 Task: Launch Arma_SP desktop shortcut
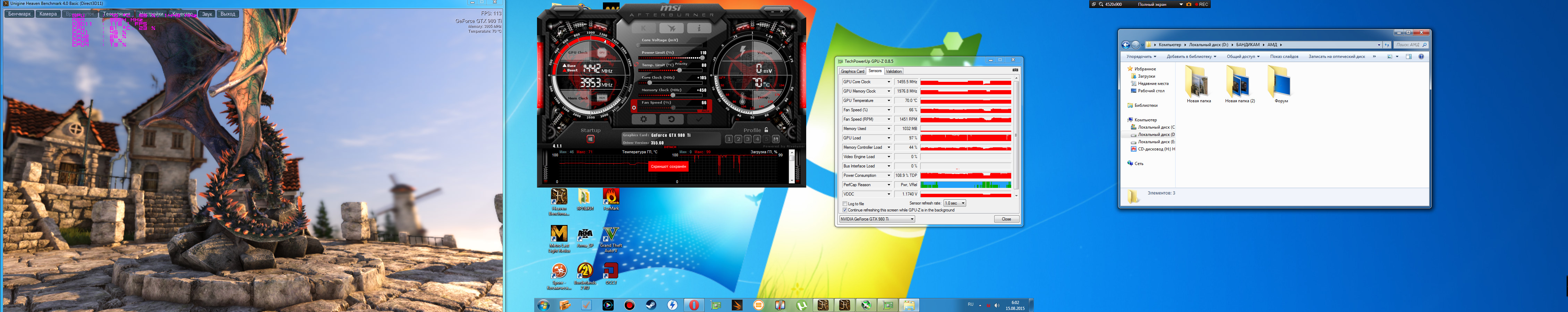585,236
